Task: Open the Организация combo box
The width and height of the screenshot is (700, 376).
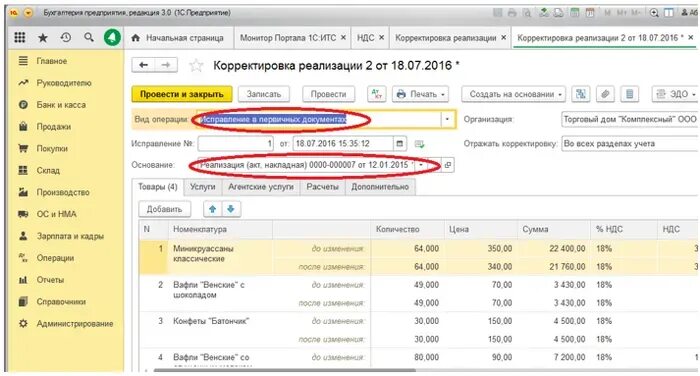Action: [x=630, y=119]
